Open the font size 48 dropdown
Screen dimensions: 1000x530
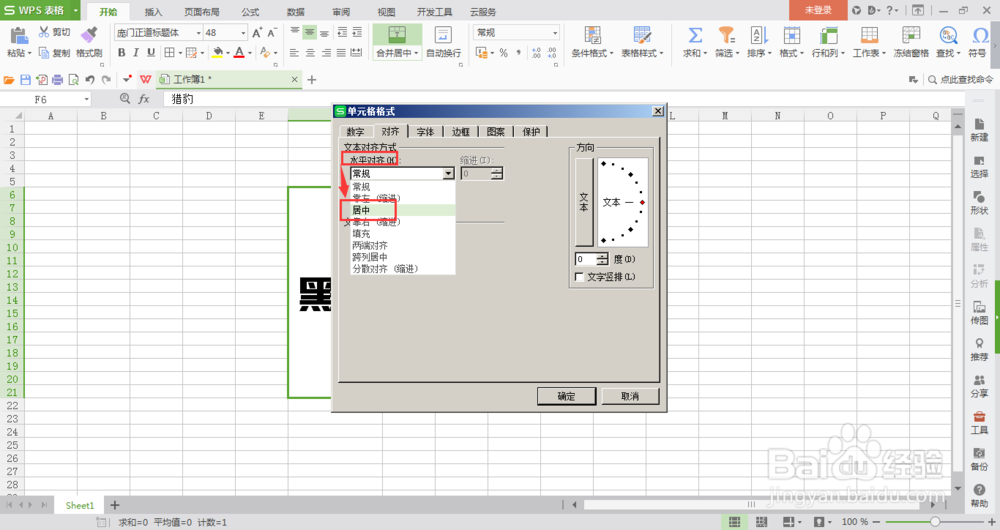pyautogui.click(x=243, y=33)
